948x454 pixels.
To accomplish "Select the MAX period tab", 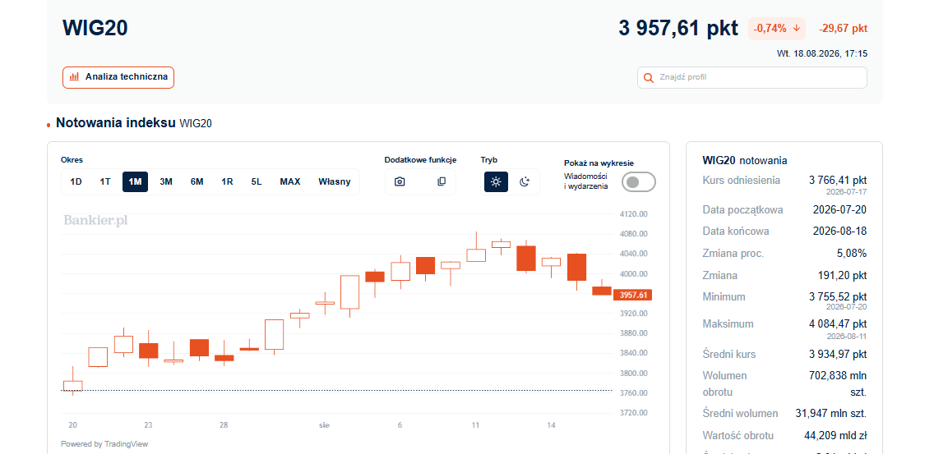I will click(290, 181).
